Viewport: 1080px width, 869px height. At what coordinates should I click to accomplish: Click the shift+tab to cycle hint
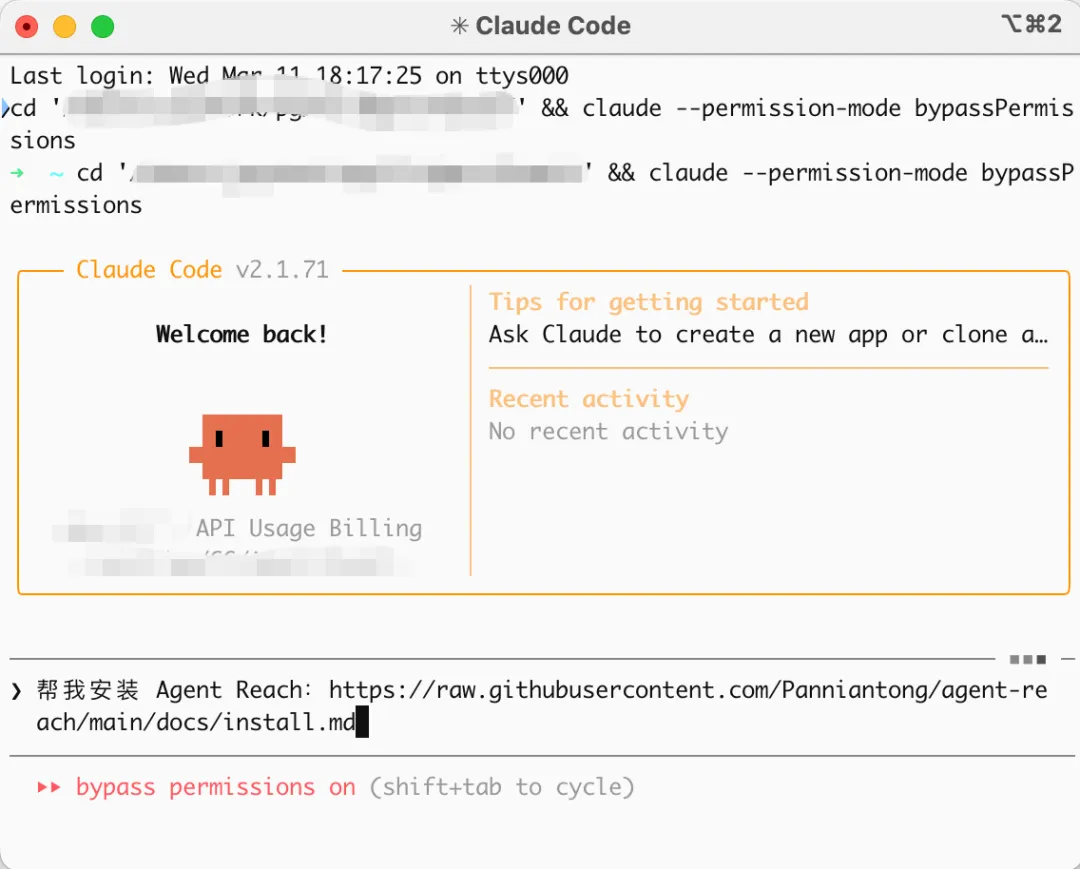pos(502,788)
